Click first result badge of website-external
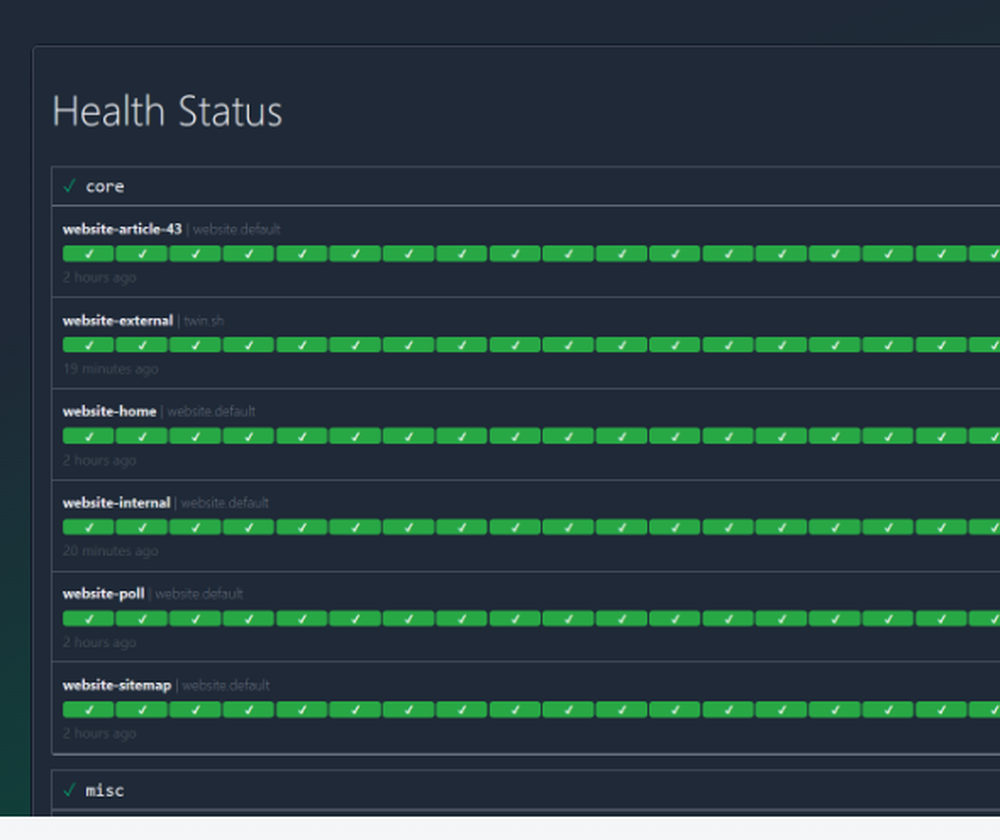This screenshot has width=1000, height=840. (89, 345)
